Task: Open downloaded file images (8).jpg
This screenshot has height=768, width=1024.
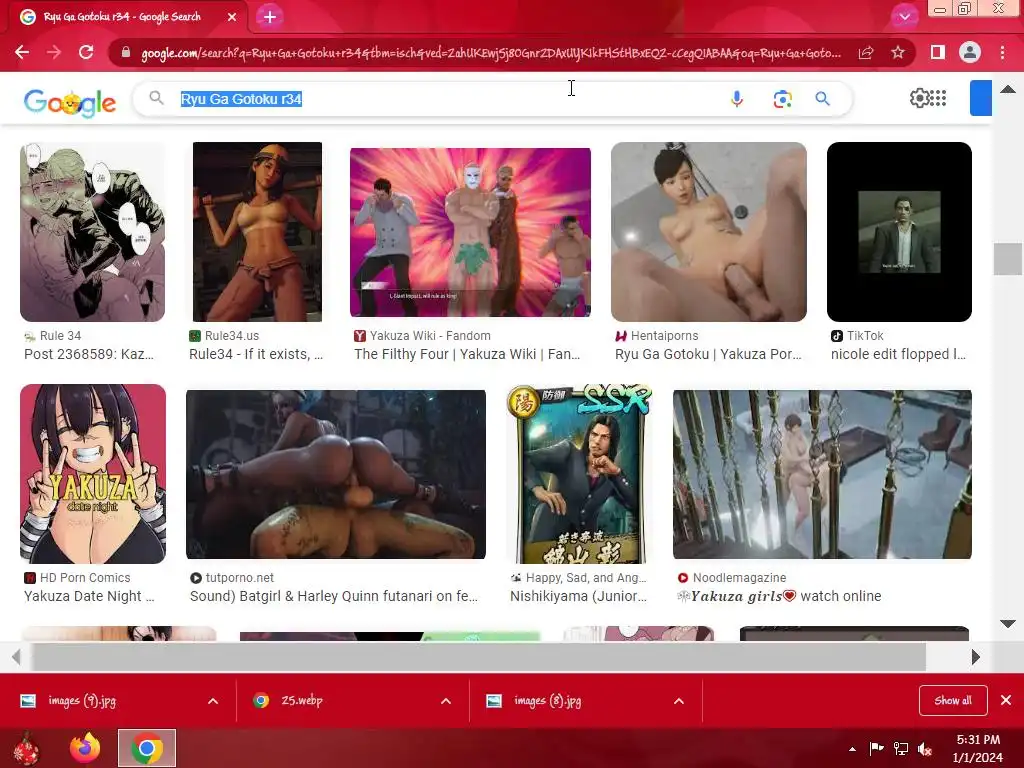Action: [x=547, y=701]
